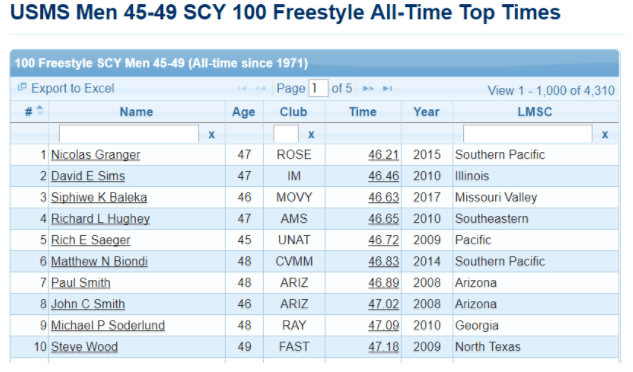Sort table by Name column header
Image resolution: width=633 pixels, height=372 pixels.
click(x=136, y=112)
